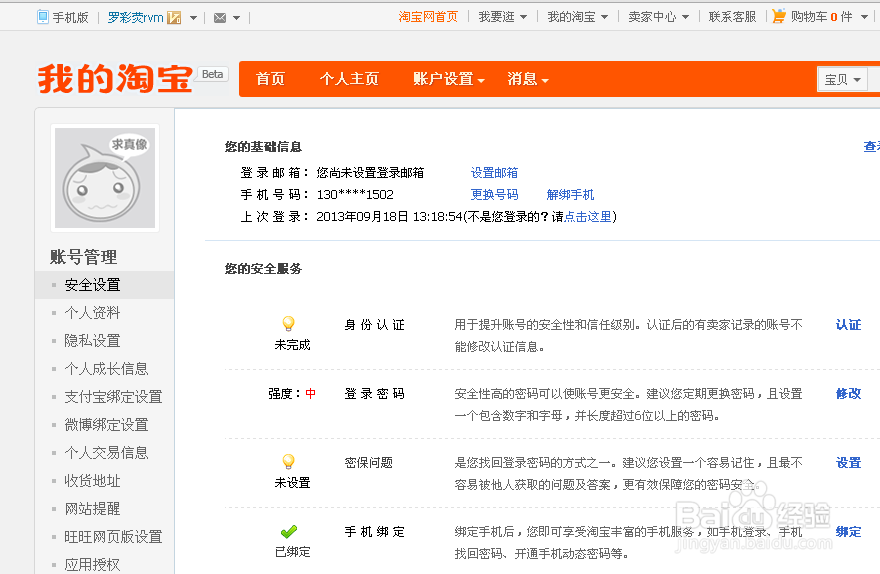The height and width of the screenshot is (574, 880).
Task: Select 个人资料 in the sidebar
Action: tap(93, 313)
